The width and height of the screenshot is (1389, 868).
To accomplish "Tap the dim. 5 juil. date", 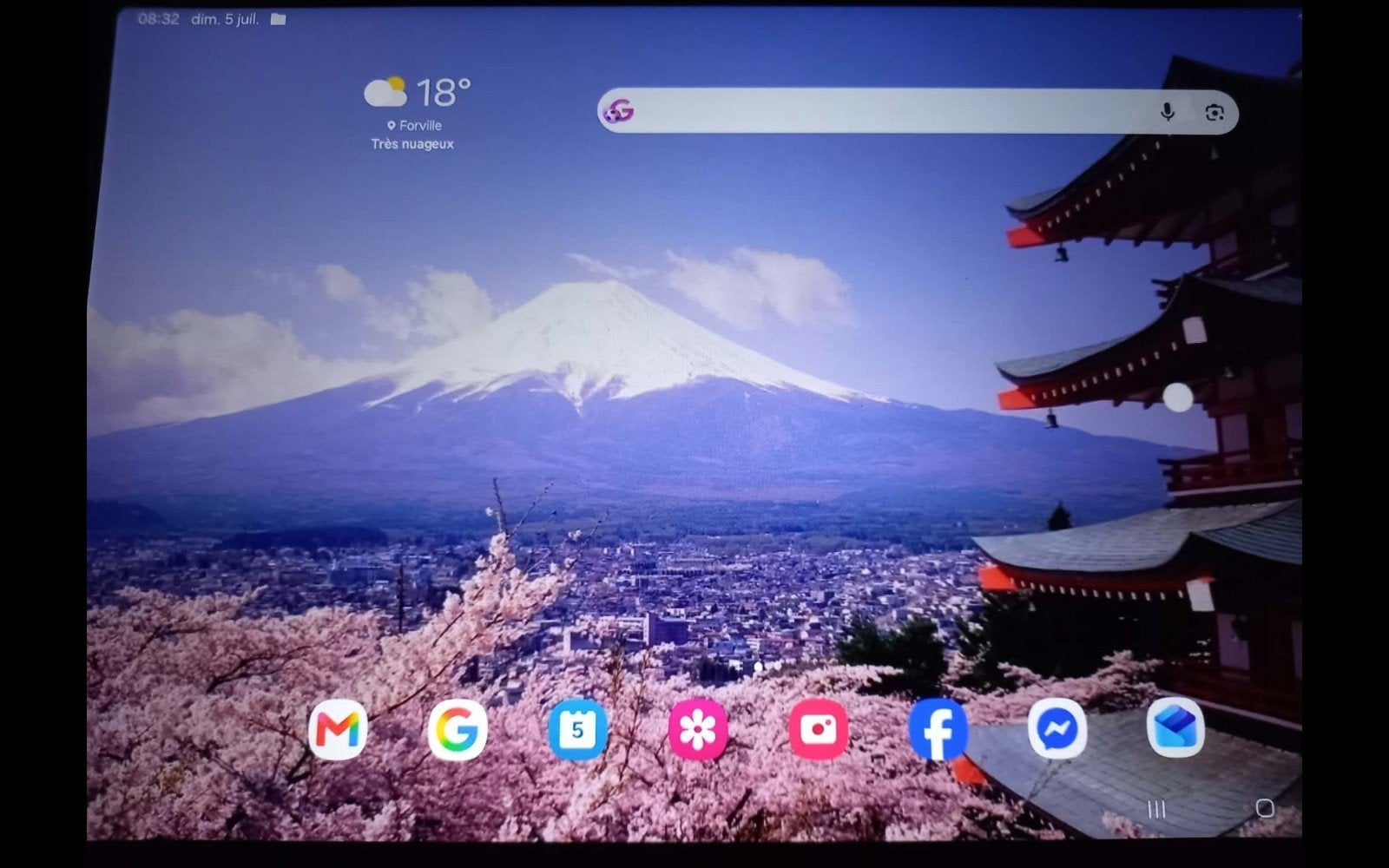I will click(x=225, y=18).
